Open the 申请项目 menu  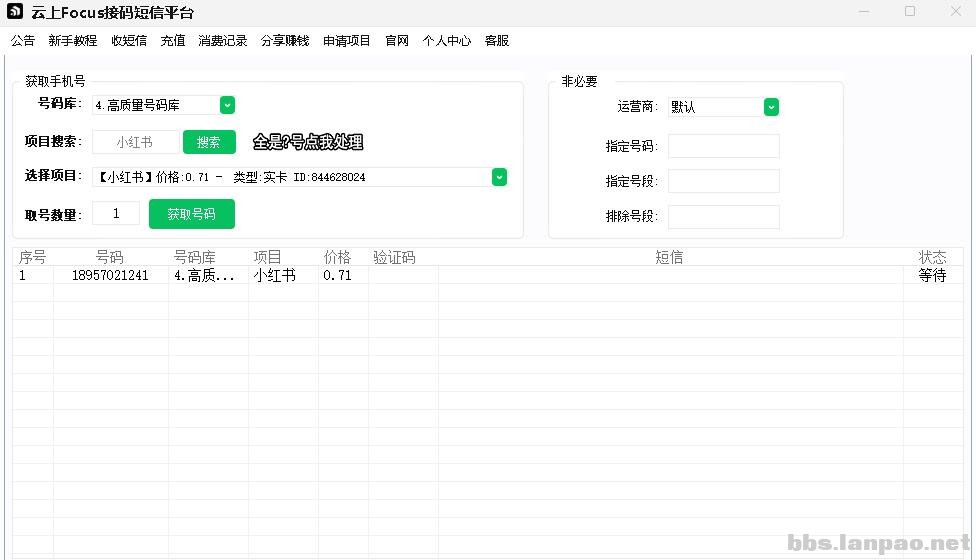click(x=347, y=40)
